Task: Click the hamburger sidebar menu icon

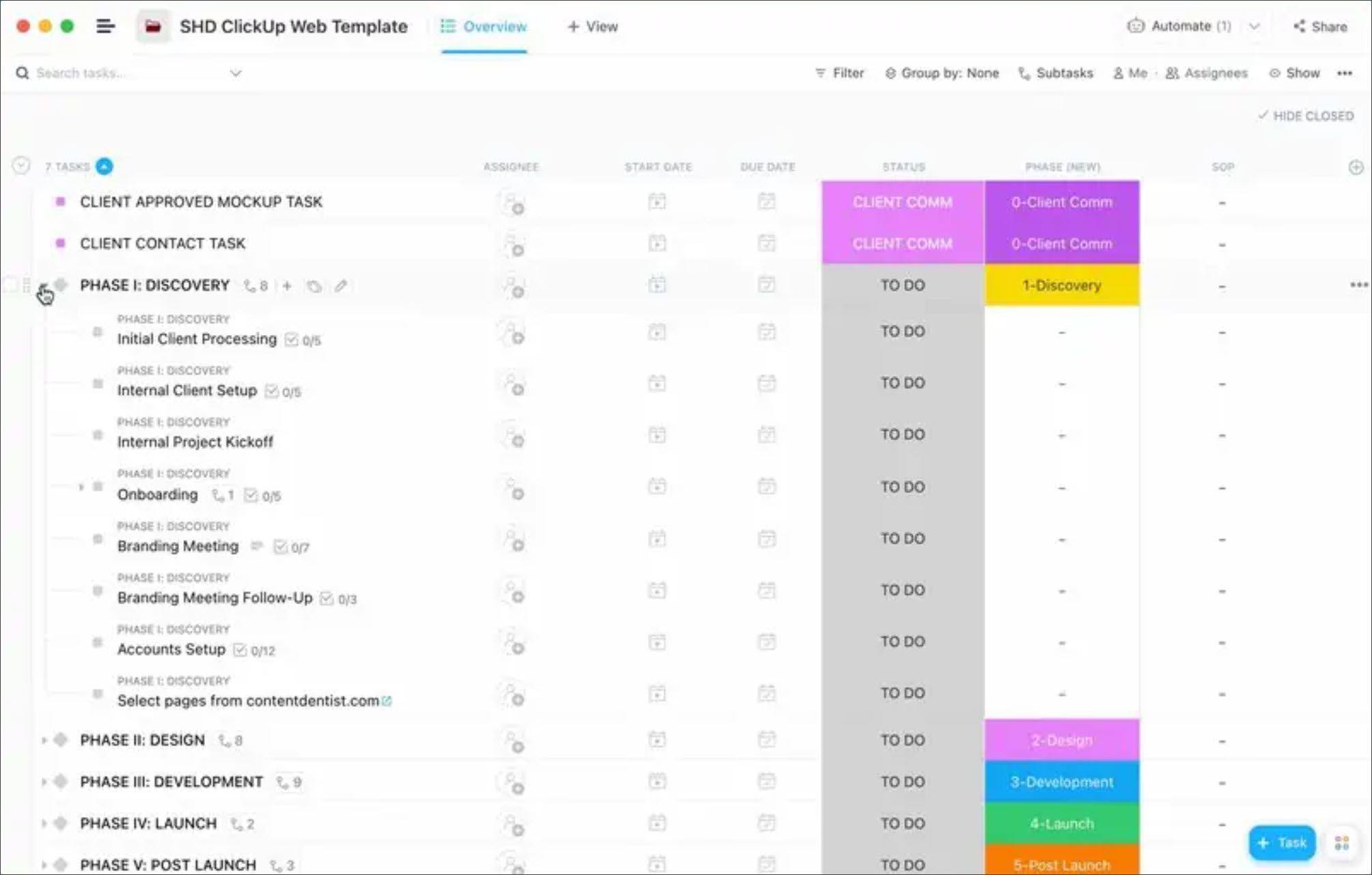Action: tap(105, 27)
